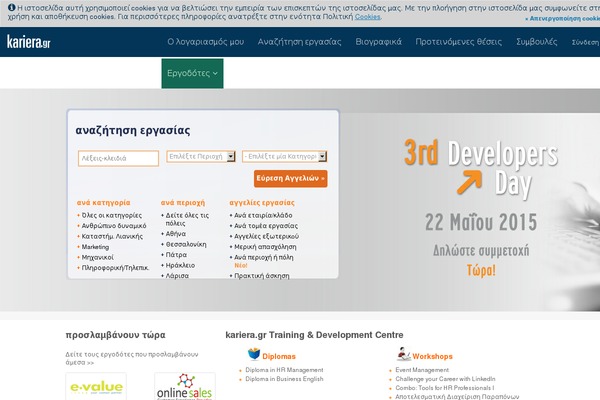Open Ανά περιοχή ή πόλη link
Image resolution: width=600 pixels, height=400 pixels.
pyautogui.click(x=264, y=257)
